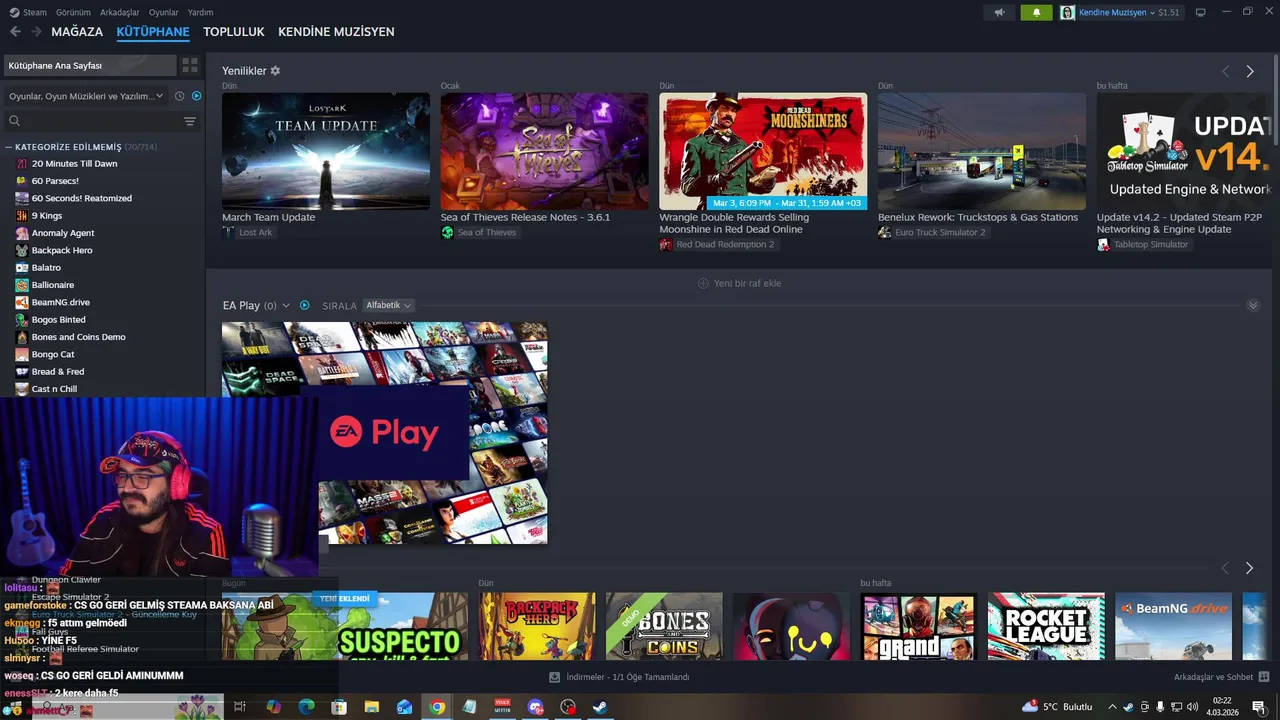Enter Big Picture mode monitor icon
The height and width of the screenshot is (720, 1280).
pyautogui.click(x=1201, y=12)
